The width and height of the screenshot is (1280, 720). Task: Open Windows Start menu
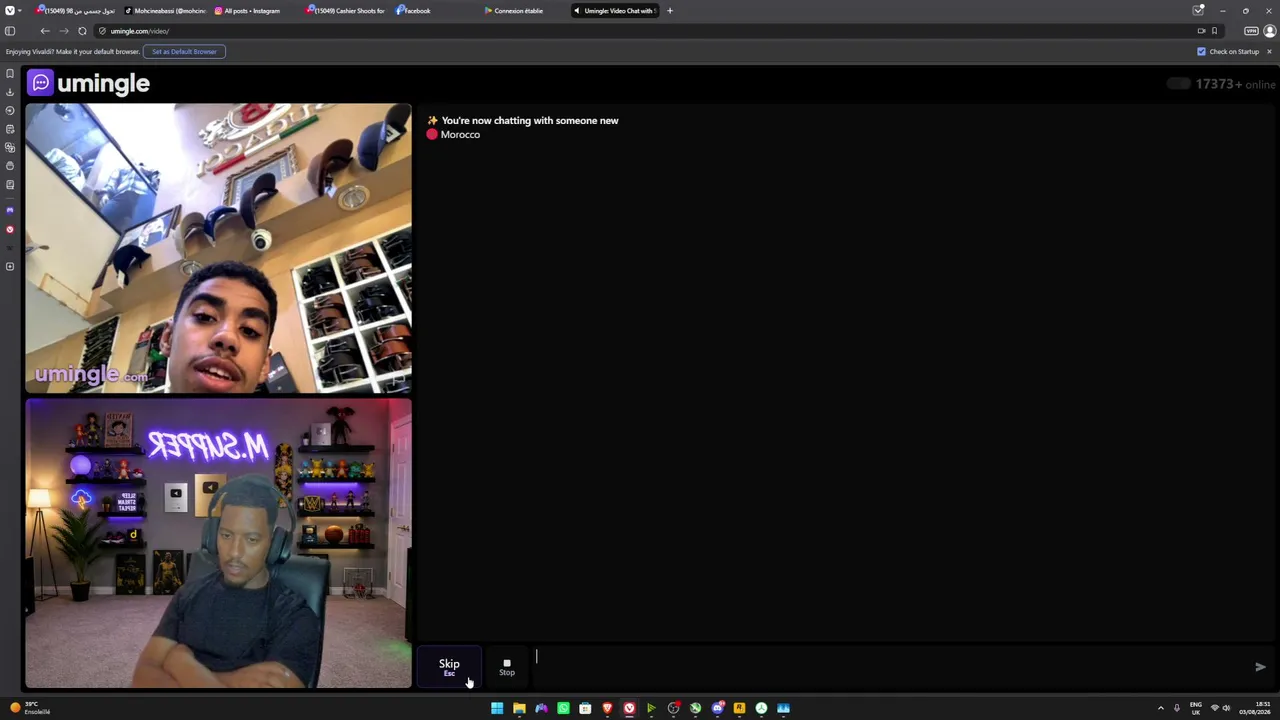tap(497, 708)
